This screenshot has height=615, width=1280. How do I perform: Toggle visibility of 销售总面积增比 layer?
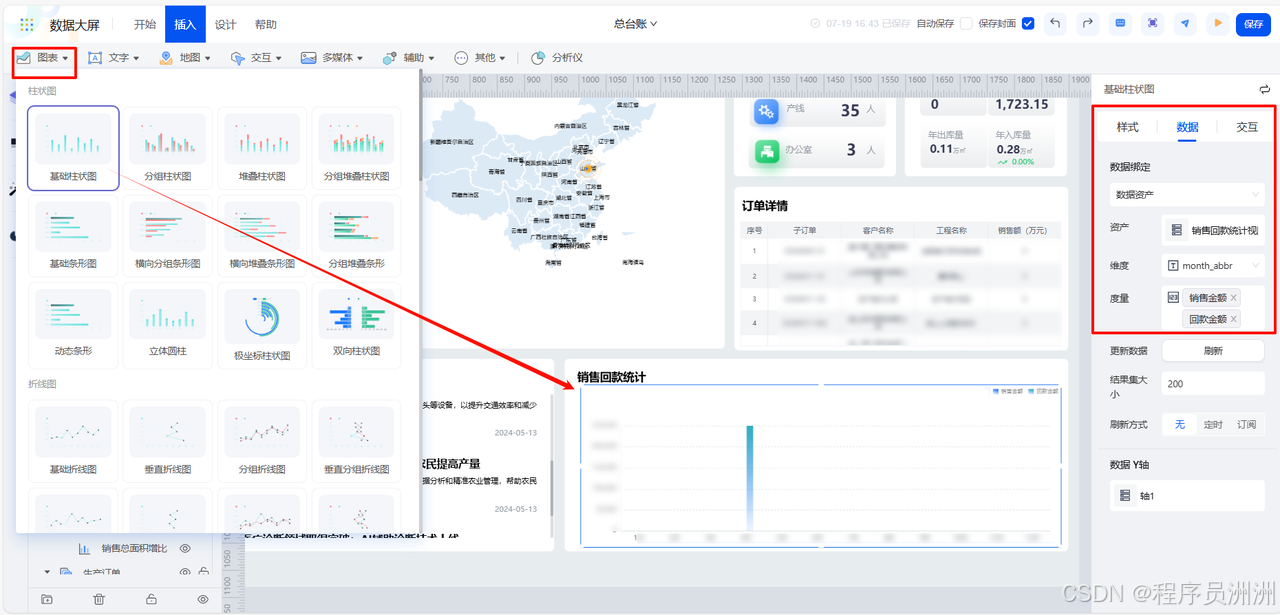[x=184, y=549]
